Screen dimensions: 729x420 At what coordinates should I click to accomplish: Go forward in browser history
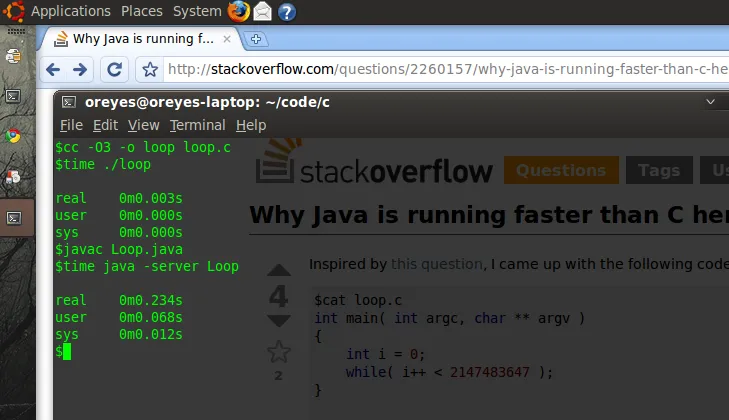[x=80, y=70]
